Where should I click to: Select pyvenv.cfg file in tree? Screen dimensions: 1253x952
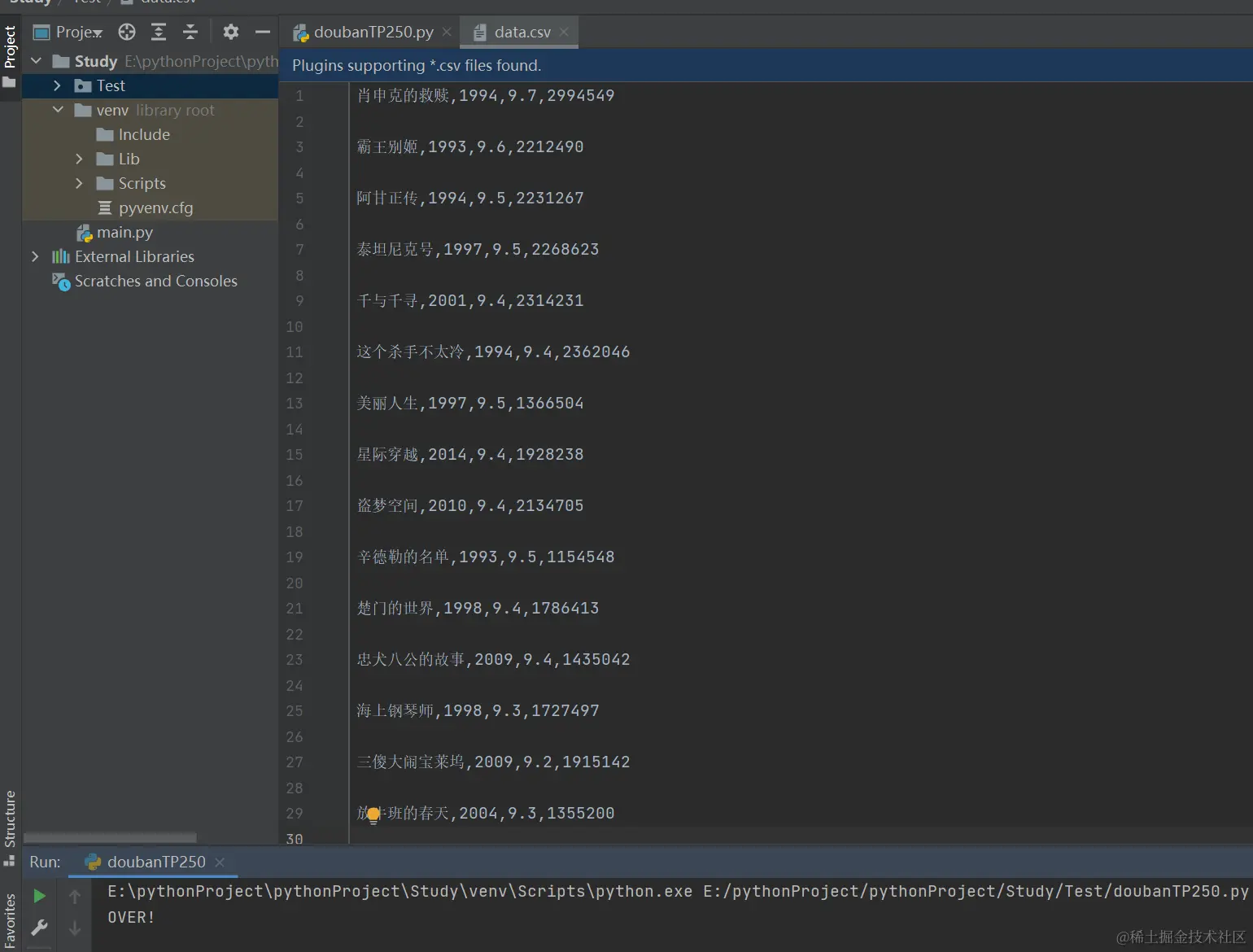tap(146, 207)
